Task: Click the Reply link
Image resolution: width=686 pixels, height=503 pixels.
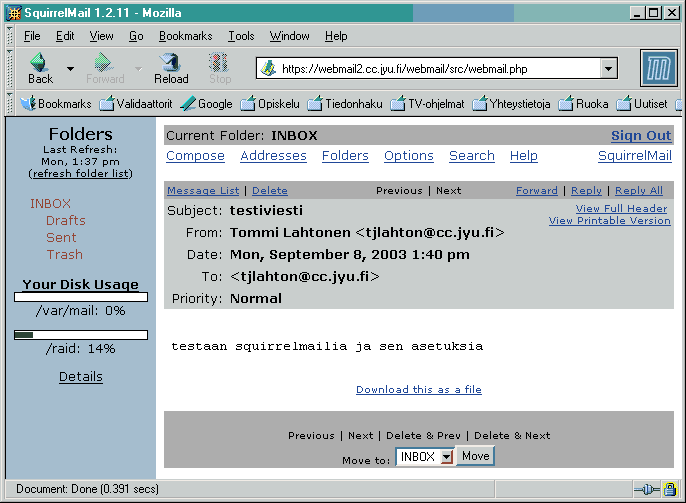Action: [x=587, y=191]
